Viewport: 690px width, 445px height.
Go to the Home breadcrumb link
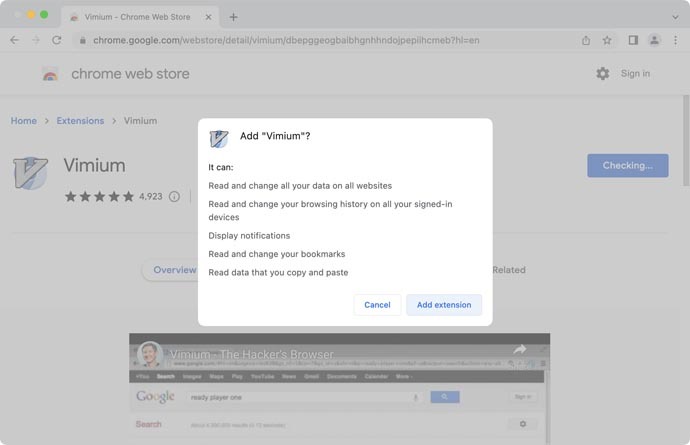click(24, 121)
